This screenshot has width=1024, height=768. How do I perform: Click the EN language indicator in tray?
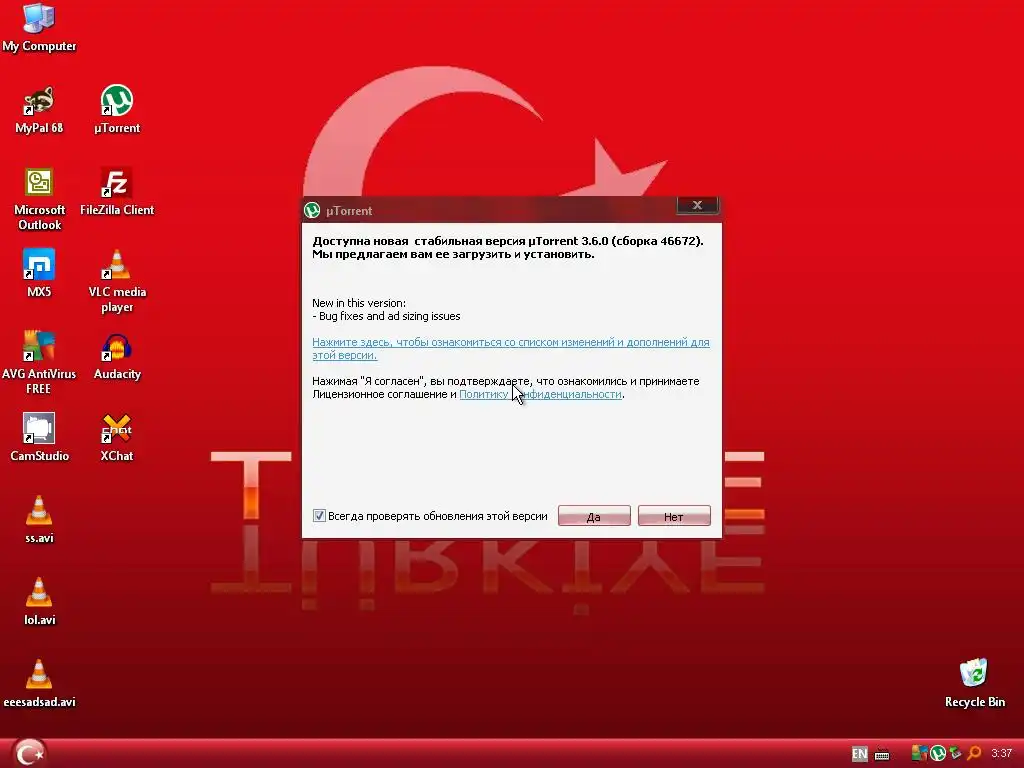[x=859, y=754]
